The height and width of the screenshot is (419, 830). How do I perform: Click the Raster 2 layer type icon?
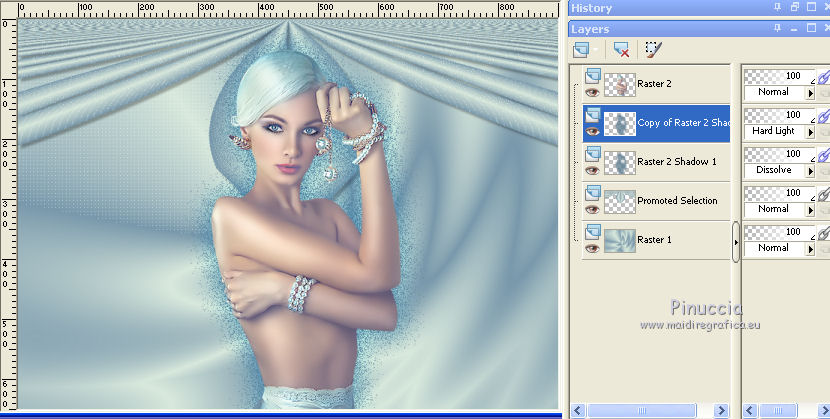pos(592,76)
